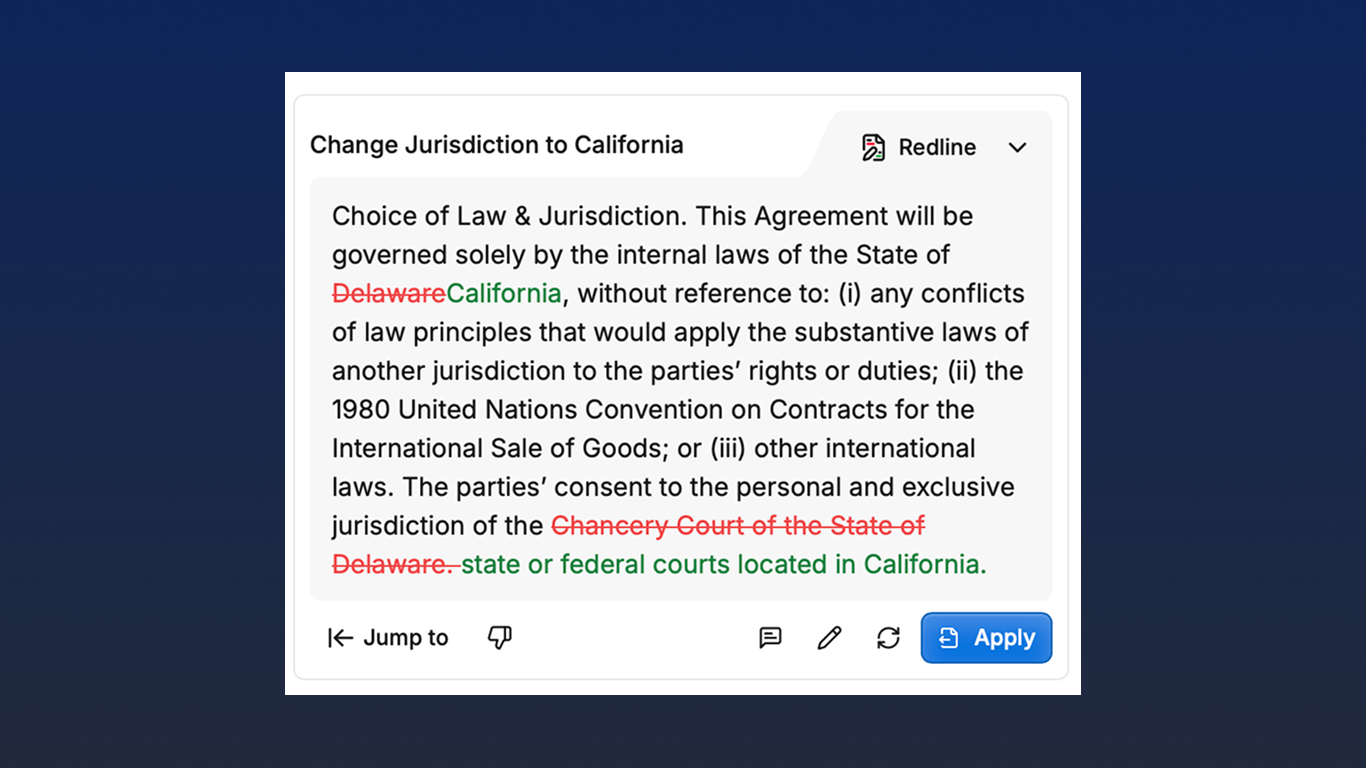The height and width of the screenshot is (768, 1366).
Task: Regenerate suggestion with the refresh icon
Action: pyautogui.click(x=888, y=638)
